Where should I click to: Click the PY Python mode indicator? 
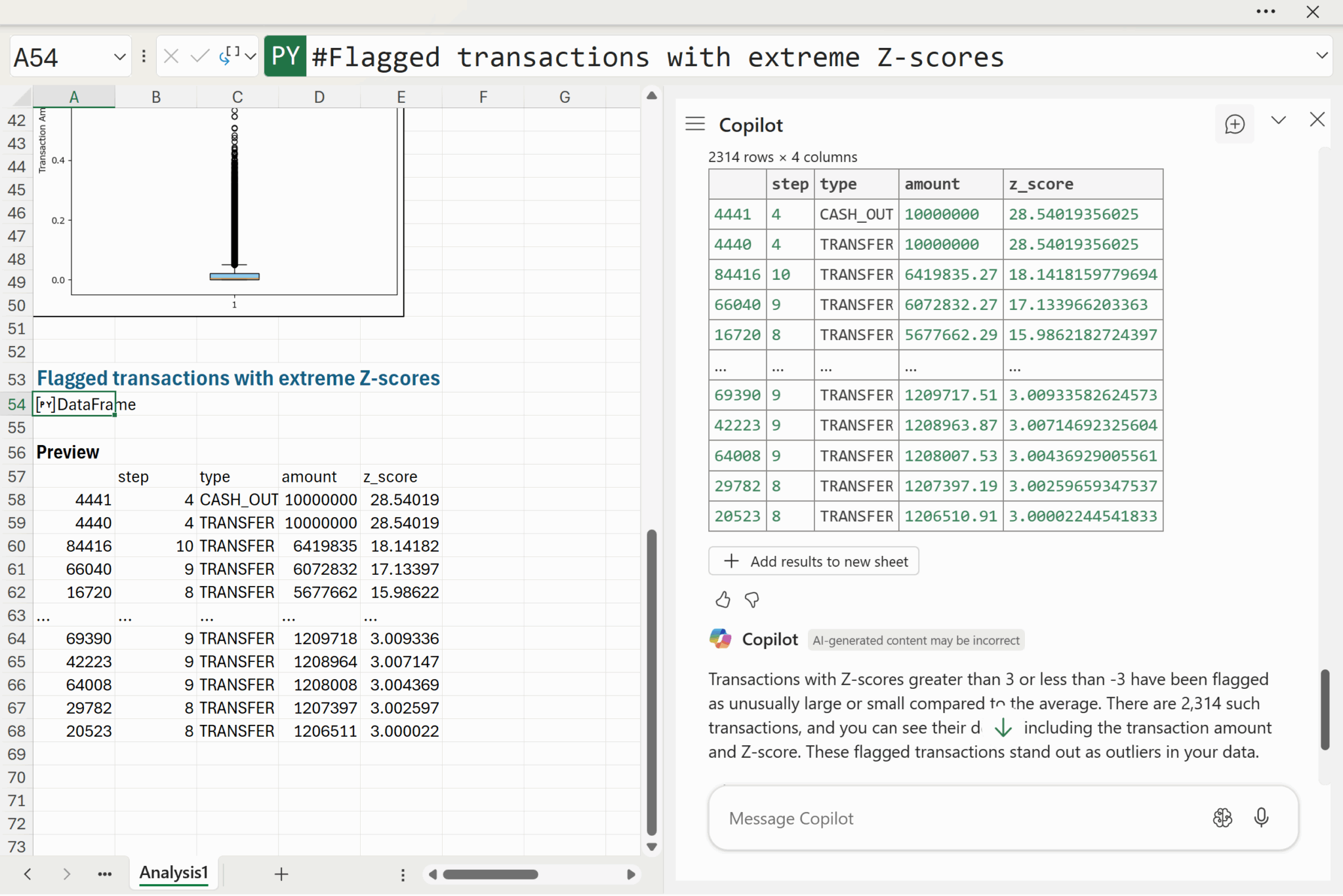[285, 56]
